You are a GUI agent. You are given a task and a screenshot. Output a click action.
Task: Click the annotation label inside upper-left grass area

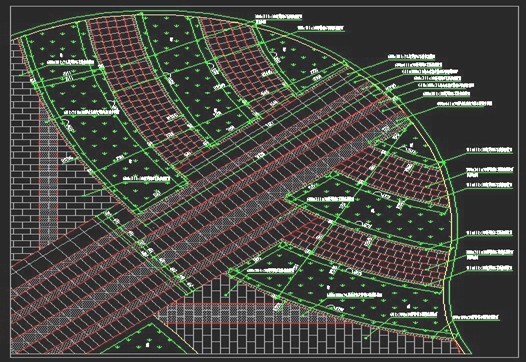(x=70, y=62)
